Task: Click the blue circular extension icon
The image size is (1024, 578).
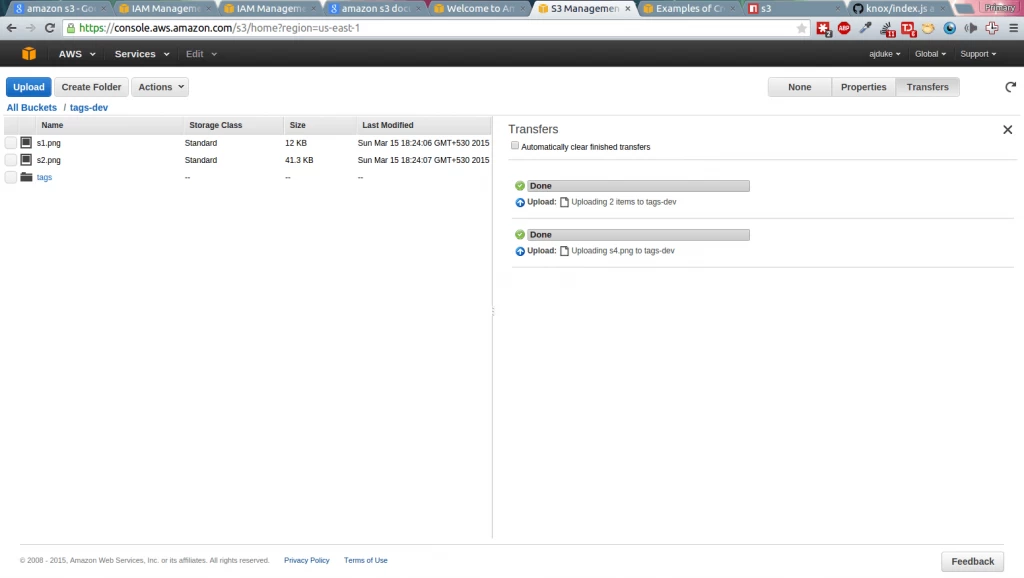Action: click(x=950, y=28)
